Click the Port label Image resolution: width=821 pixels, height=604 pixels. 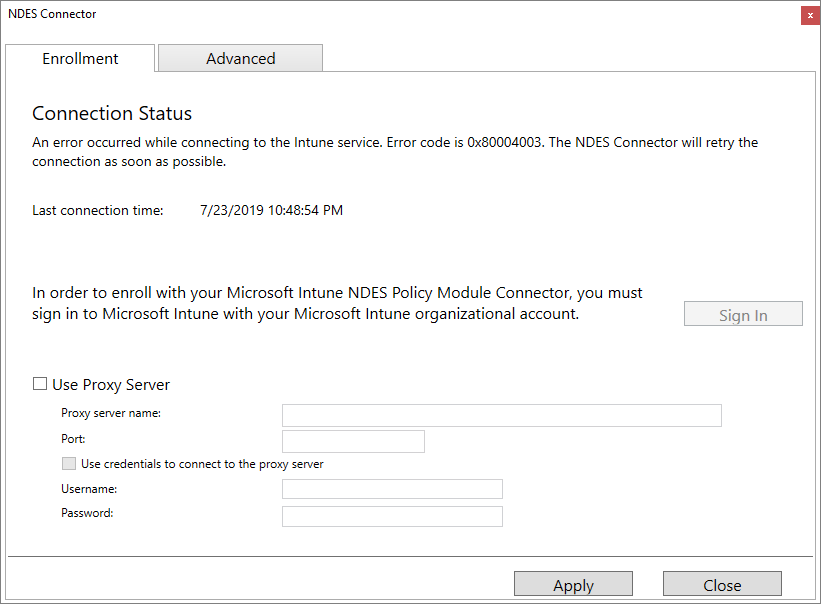[x=73, y=439]
